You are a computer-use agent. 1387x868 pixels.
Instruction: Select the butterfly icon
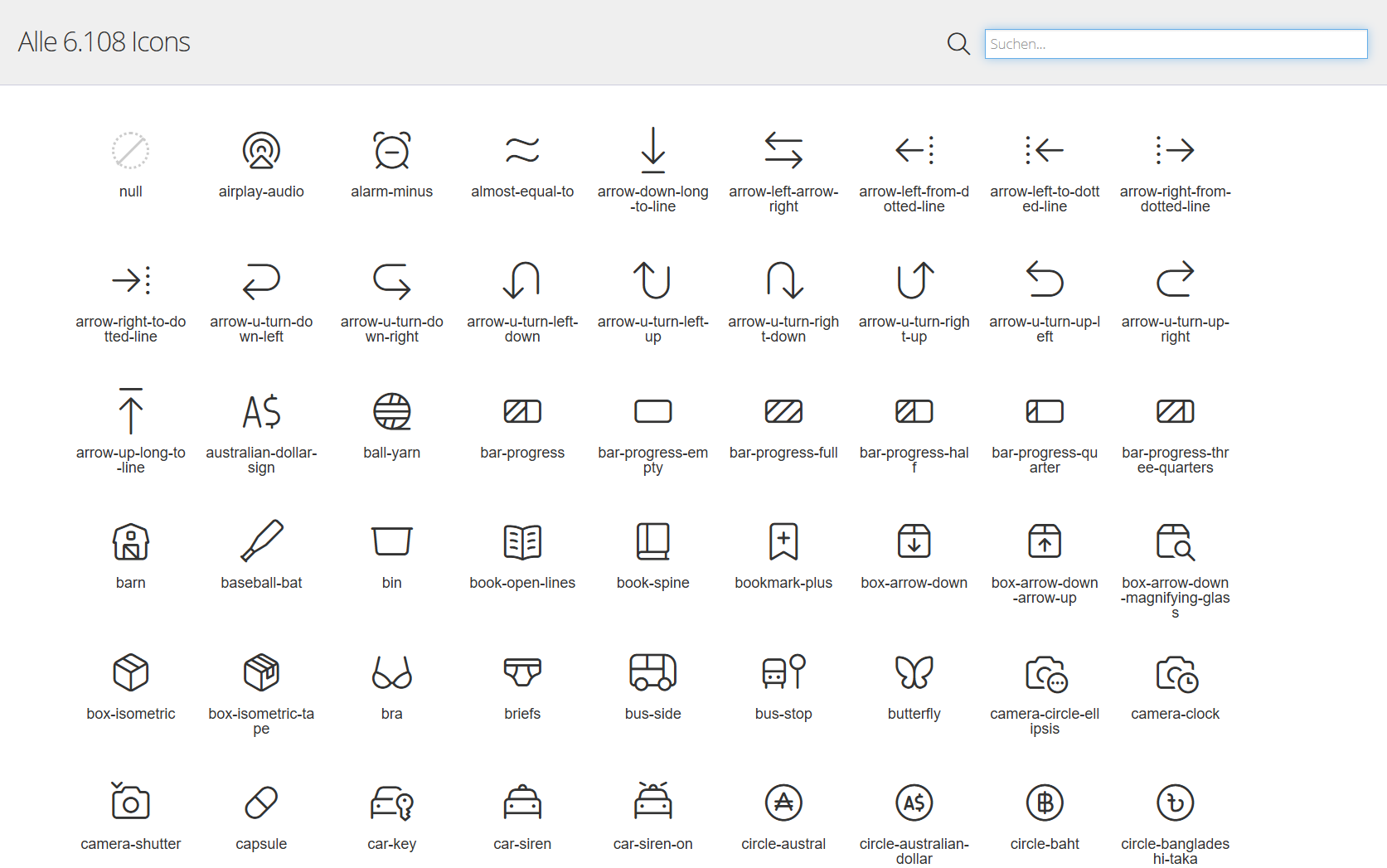(914, 672)
